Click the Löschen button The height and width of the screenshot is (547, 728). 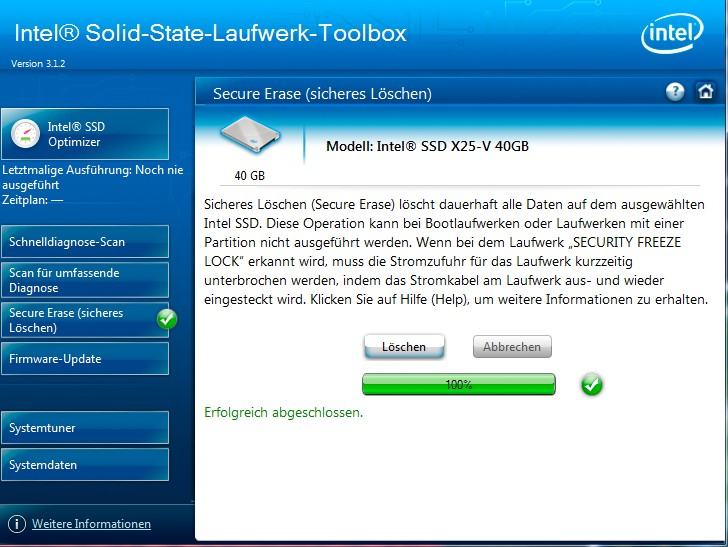(404, 346)
